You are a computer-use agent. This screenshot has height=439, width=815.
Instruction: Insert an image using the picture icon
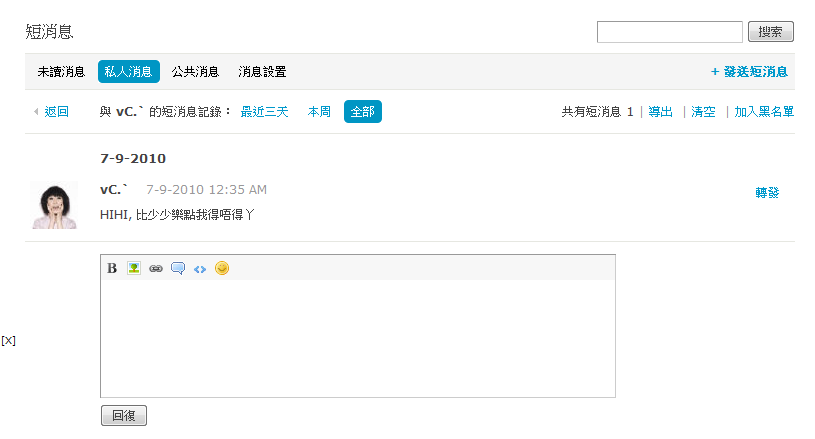134,268
